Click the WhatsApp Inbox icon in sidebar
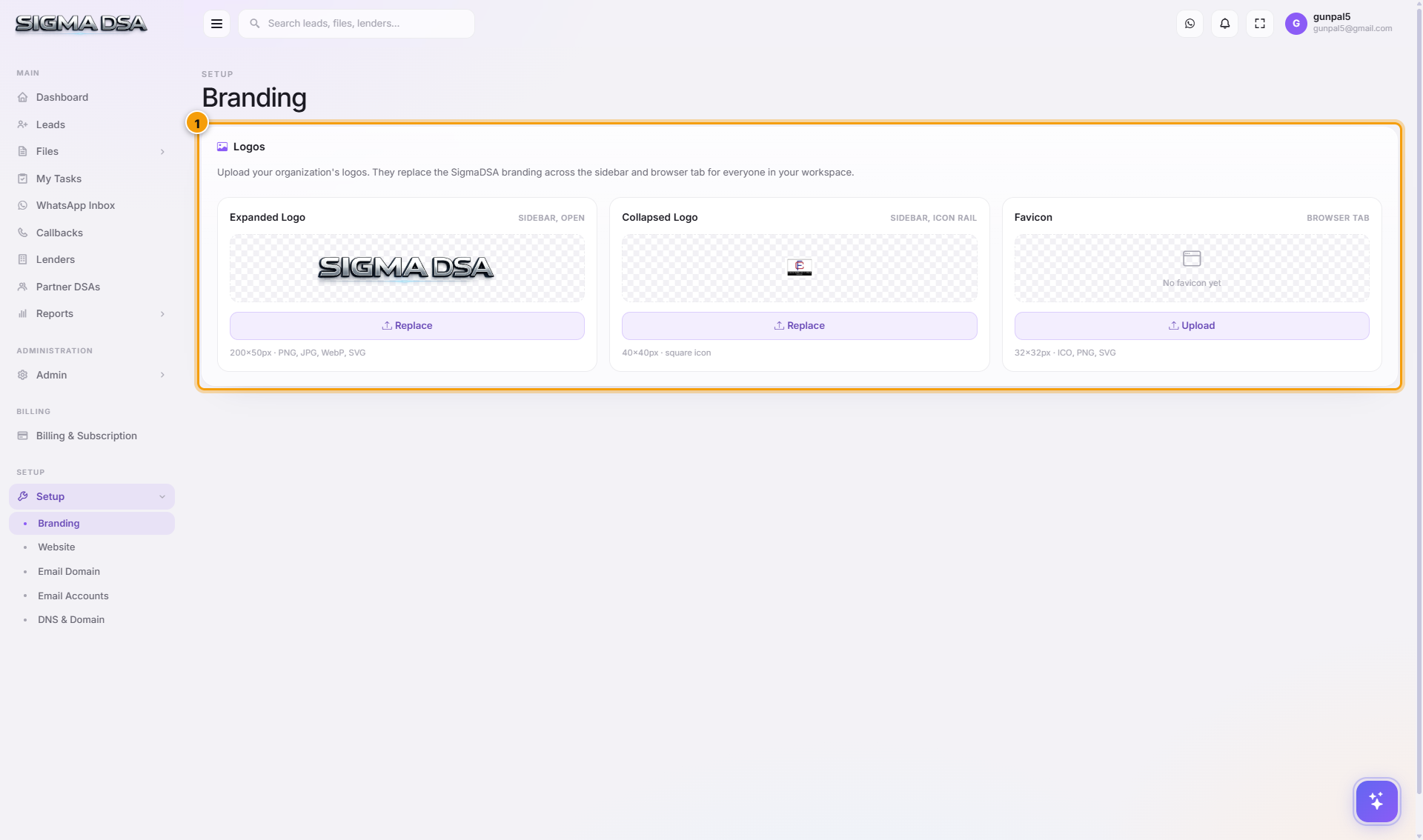This screenshot has height=840, width=1423. click(x=23, y=205)
